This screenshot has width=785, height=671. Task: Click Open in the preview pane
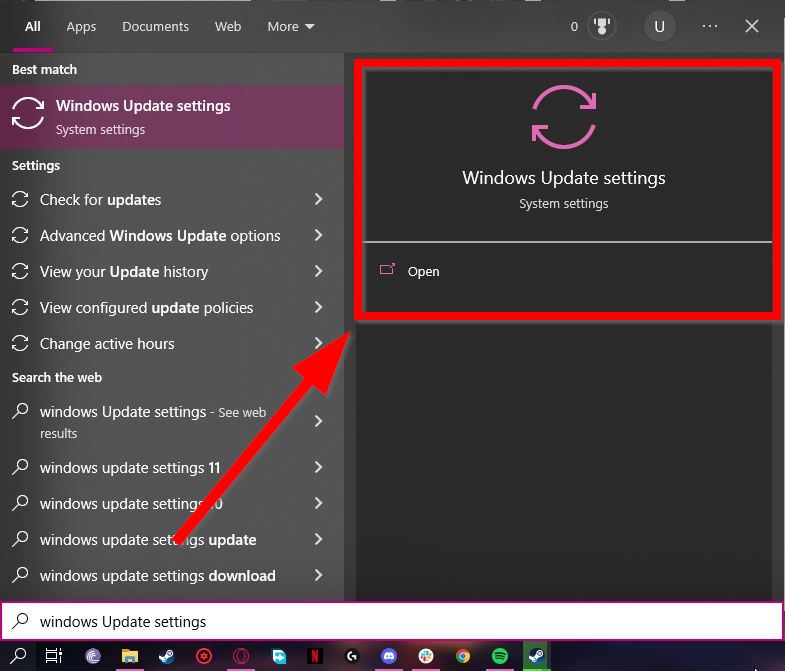tap(424, 271)
